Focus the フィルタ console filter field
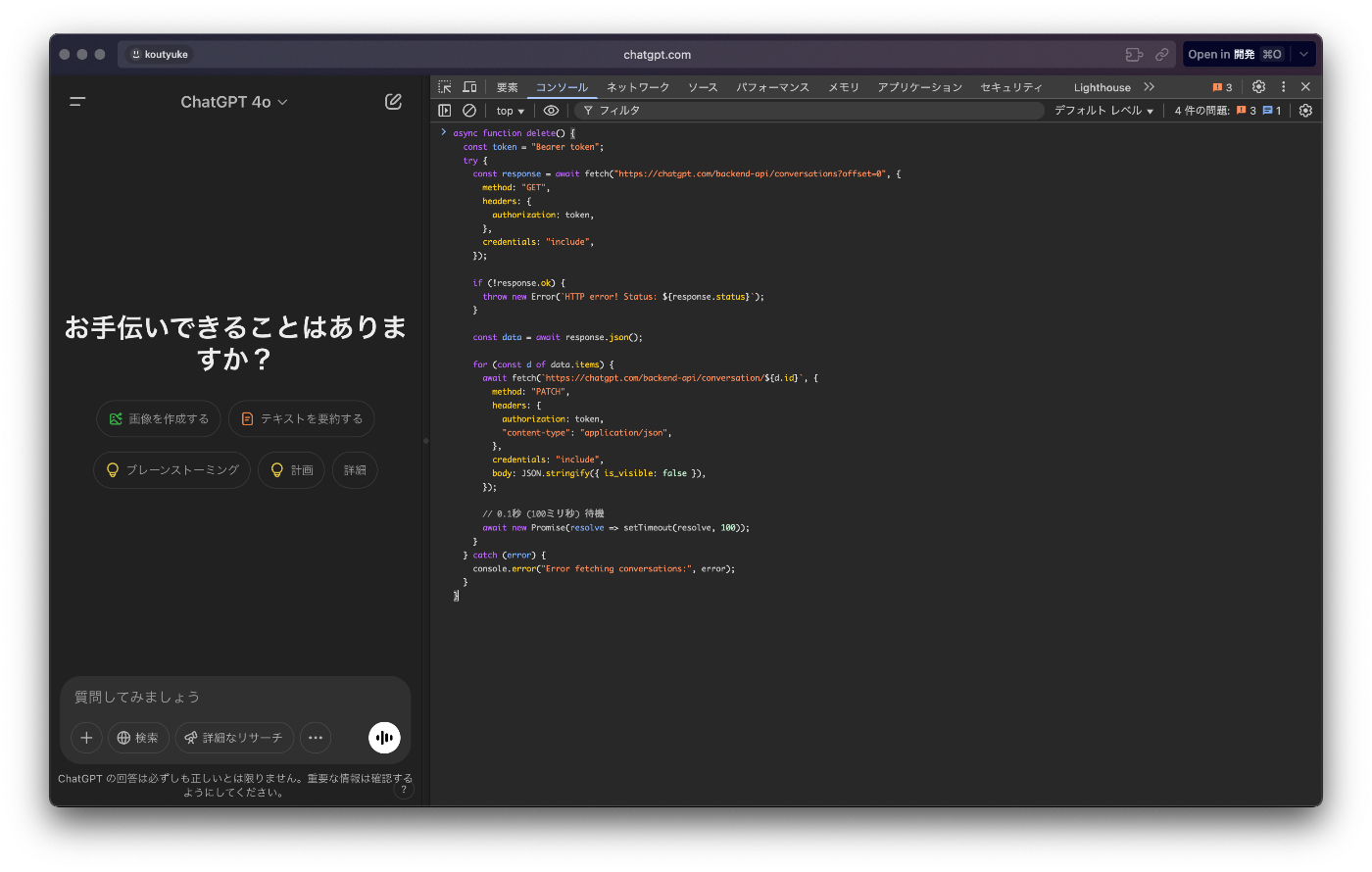This screenshot has width=1372, height=872. (x=808, y=111)
